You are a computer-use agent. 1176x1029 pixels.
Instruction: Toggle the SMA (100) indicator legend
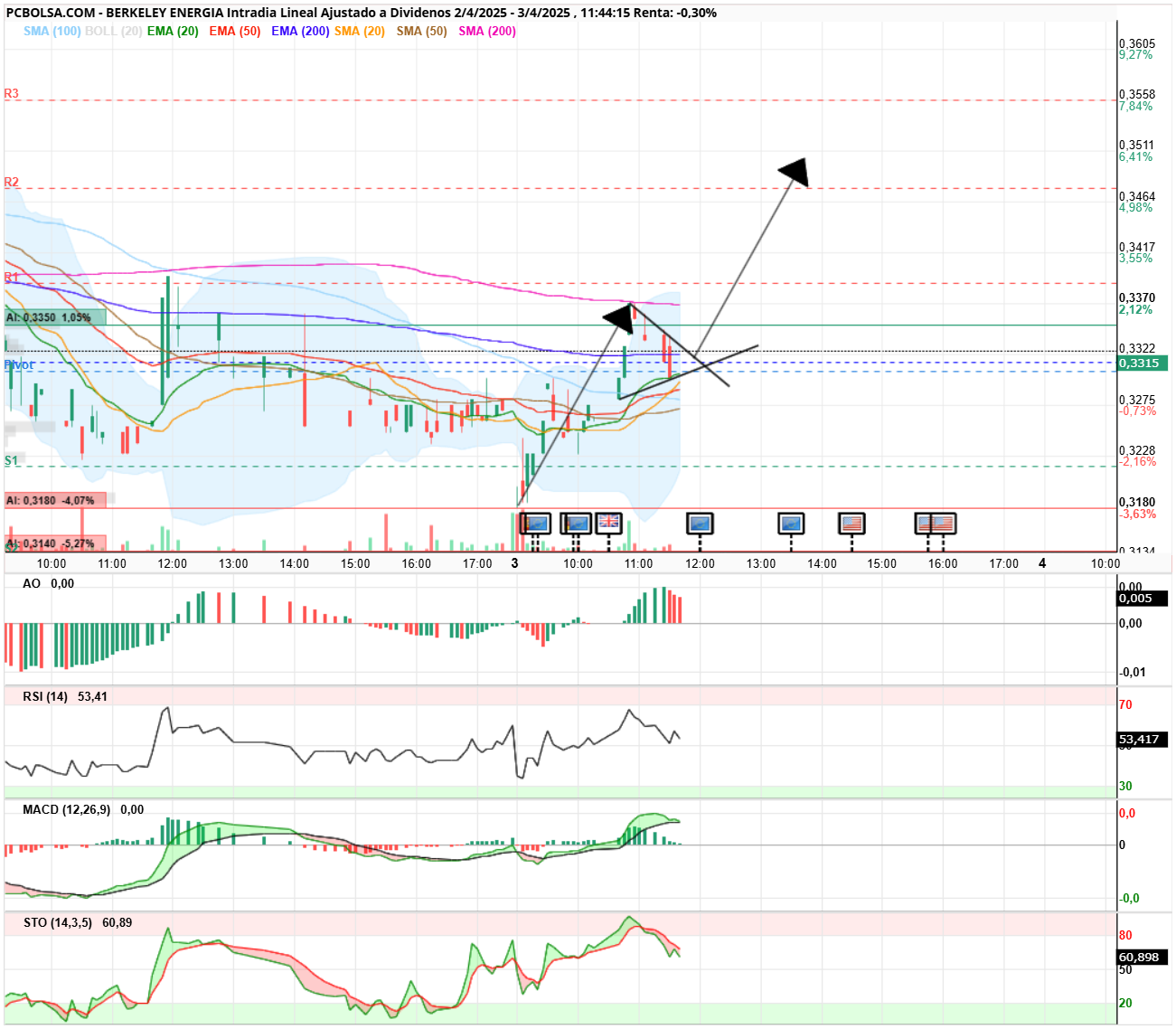[52, 31]
